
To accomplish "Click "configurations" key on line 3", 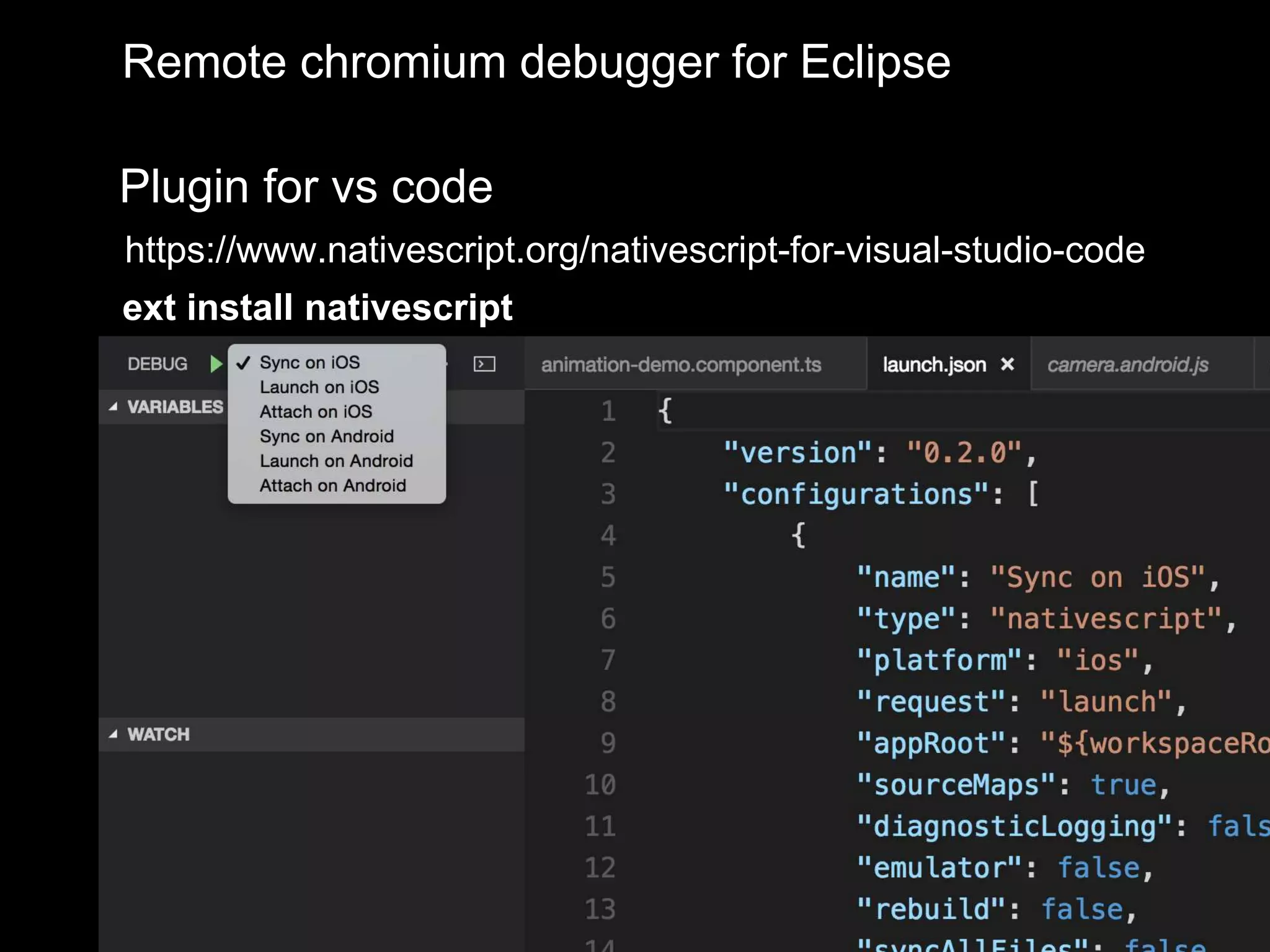I will tap(856, 495).
